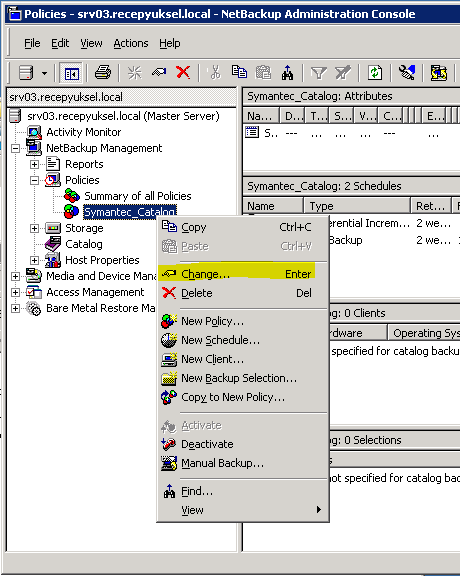
Task: Open the File menu
Action: [32, 43]
